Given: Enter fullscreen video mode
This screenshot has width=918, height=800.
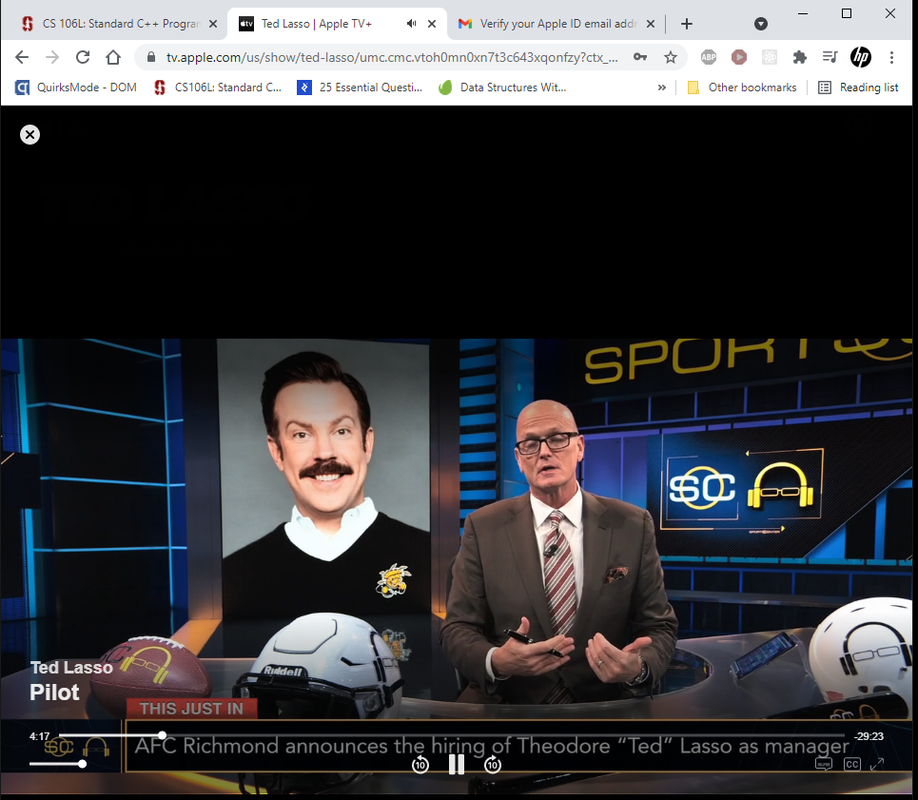Looking at the screenshot, I should pyautogui.click(x=877, y=764).
